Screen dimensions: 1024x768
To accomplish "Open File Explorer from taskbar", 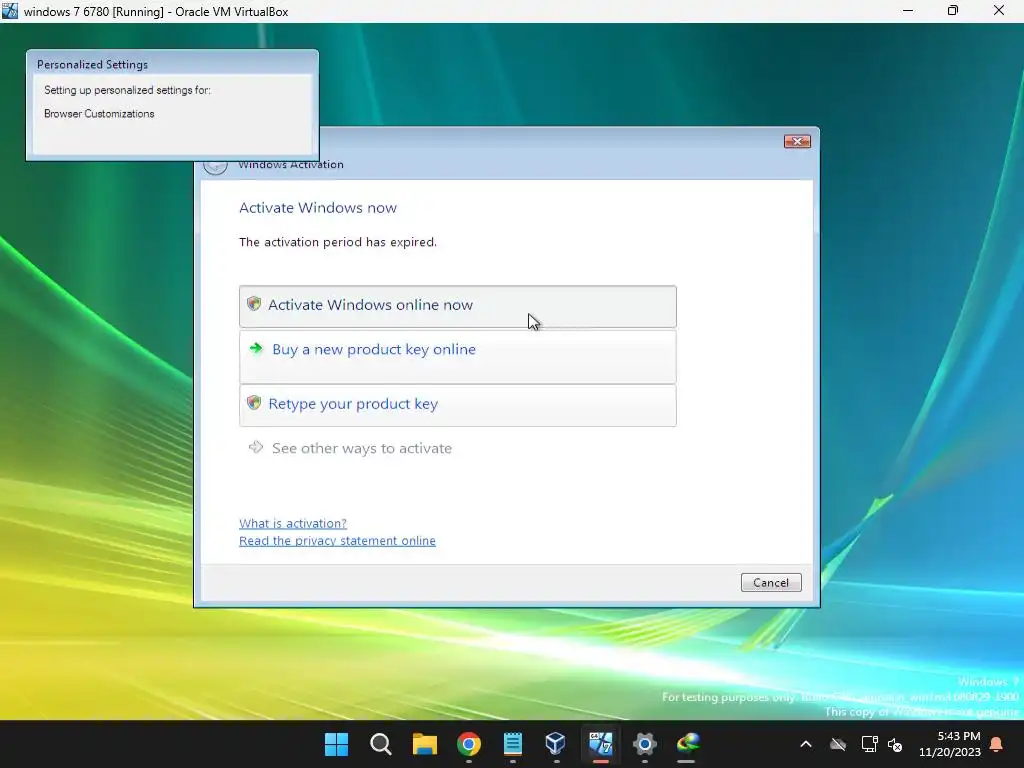I will coord(424,744).
